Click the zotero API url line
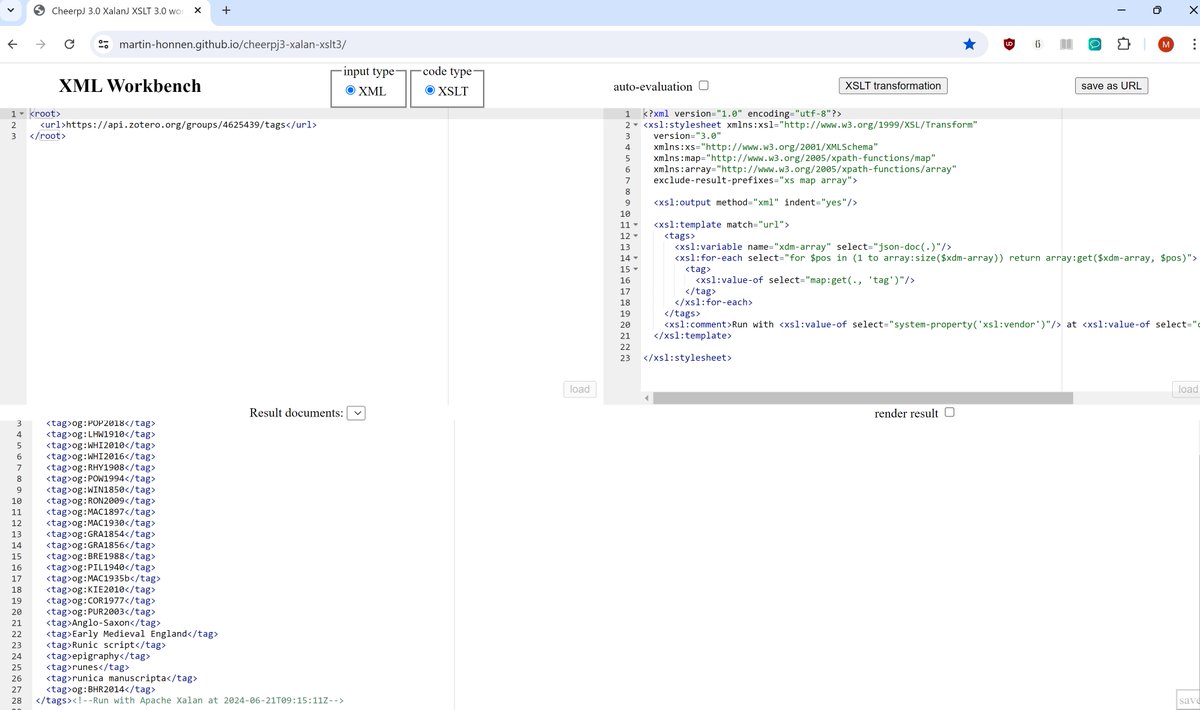Screen dimensions: 1200x710 tap(178, 125)
